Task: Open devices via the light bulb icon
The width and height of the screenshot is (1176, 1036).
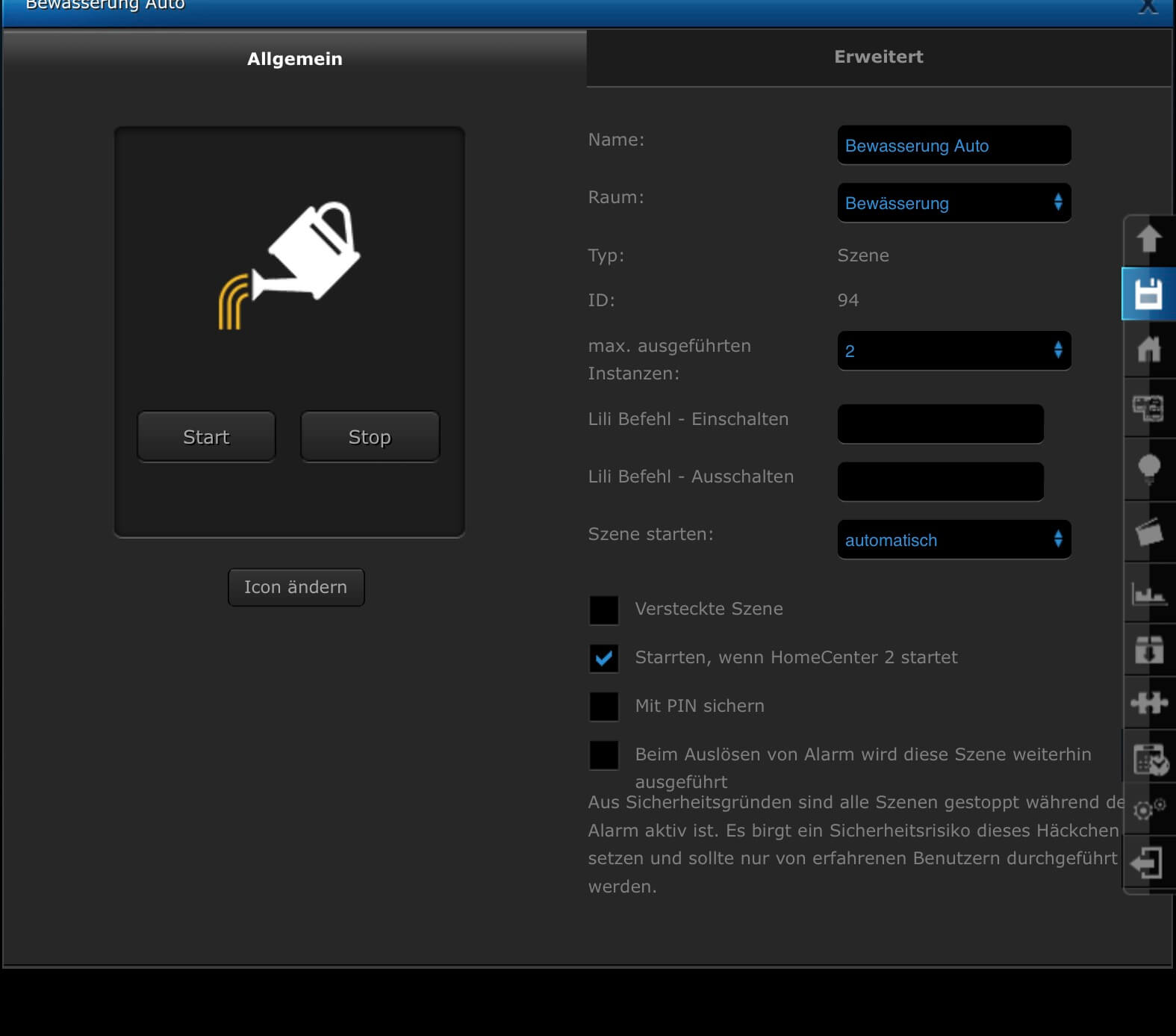Action: [1148, 468]
